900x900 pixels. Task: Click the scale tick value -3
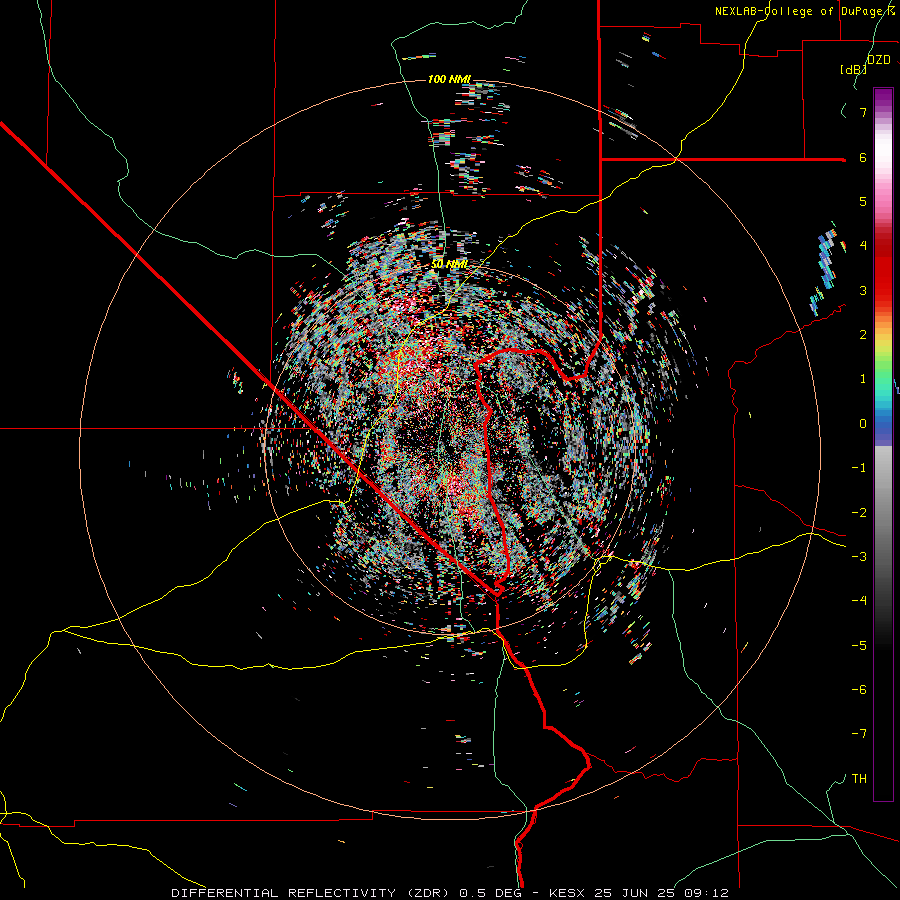pyautogui.click(x=859, y=556)
